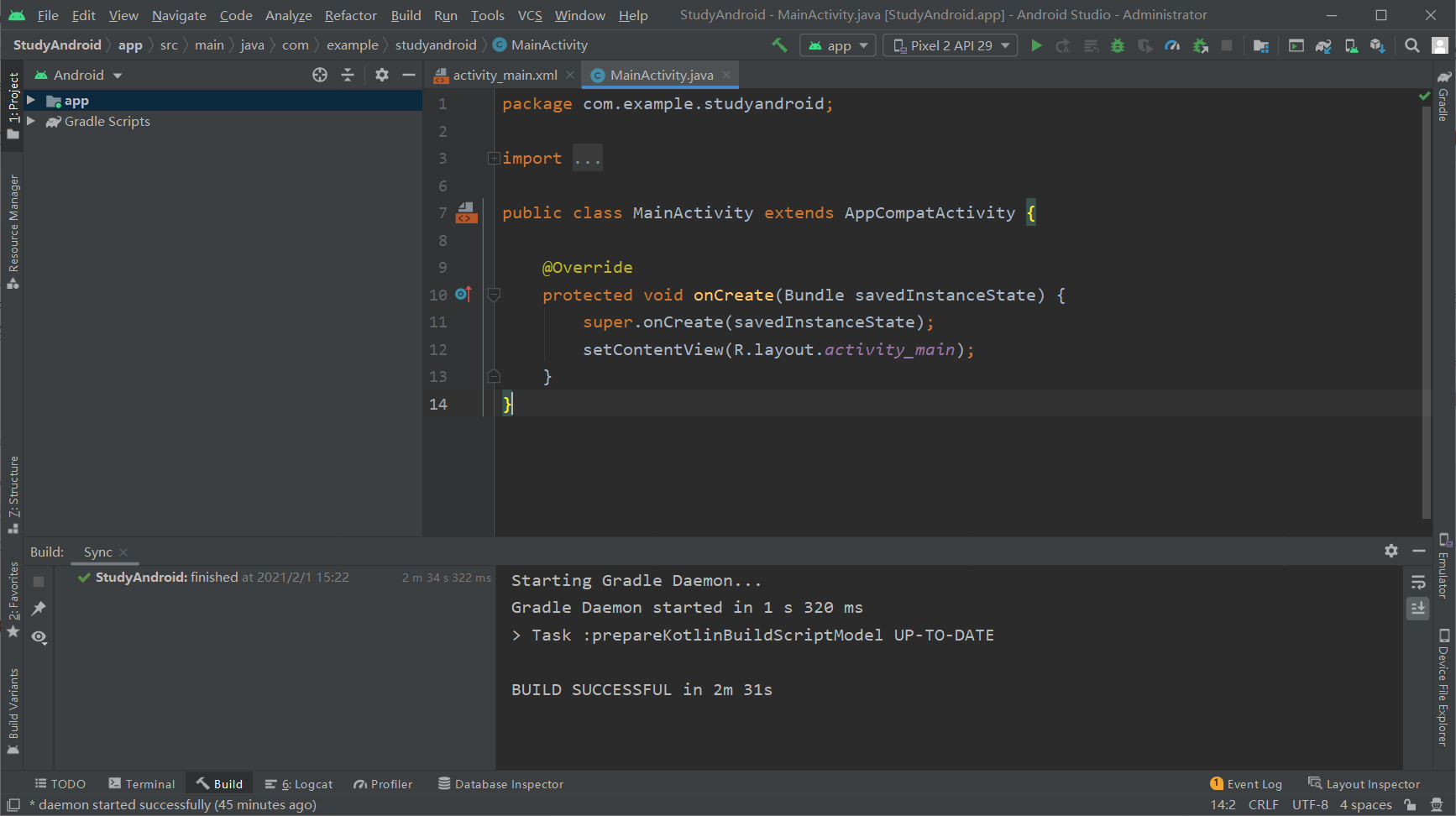1456x816 pixels.
Task: Open the Navigate menu
Action: click(x=179, y=15)
